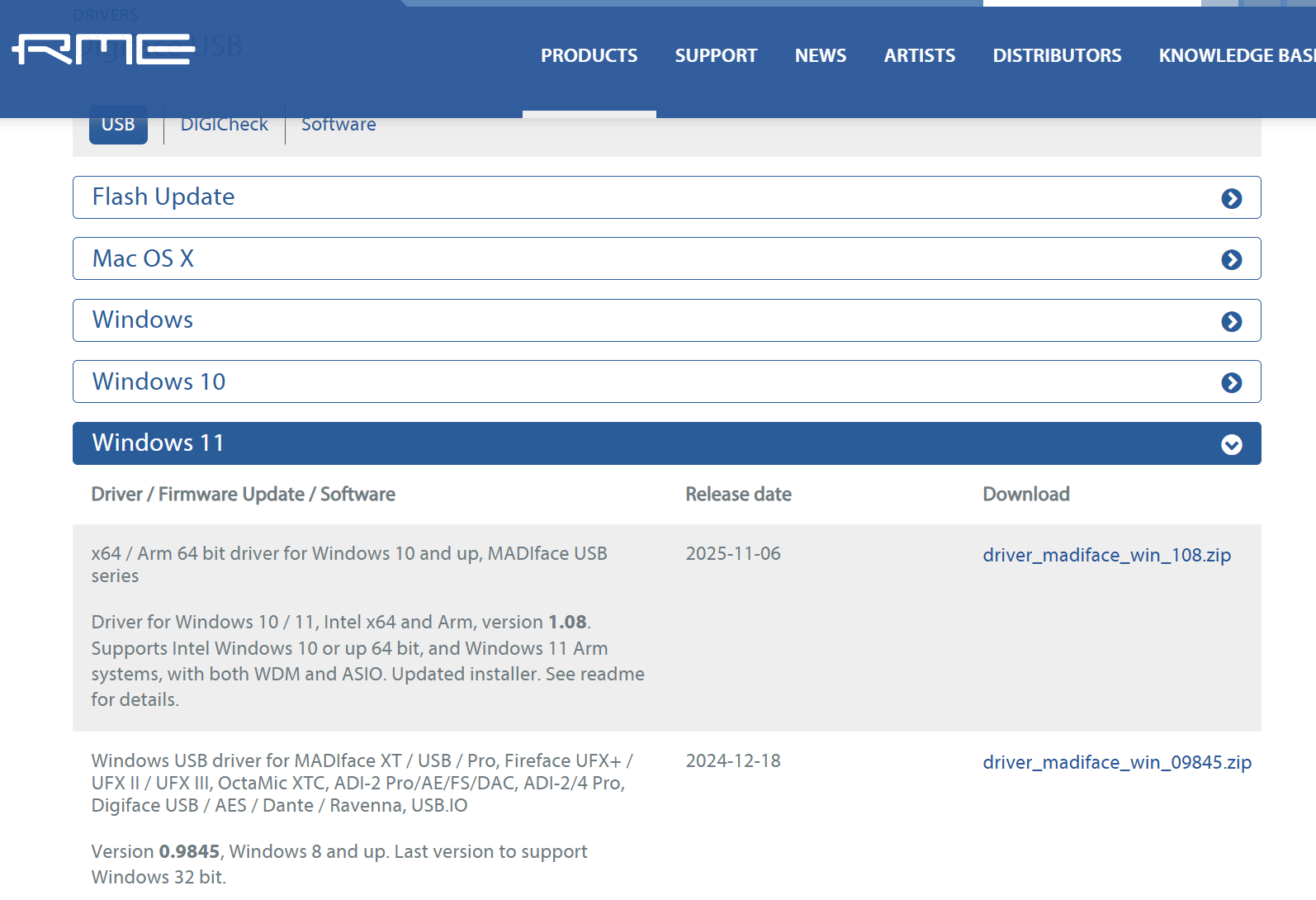Click the Flash Update arrow icon
1316x900 pixels.
pos(1231,198)
